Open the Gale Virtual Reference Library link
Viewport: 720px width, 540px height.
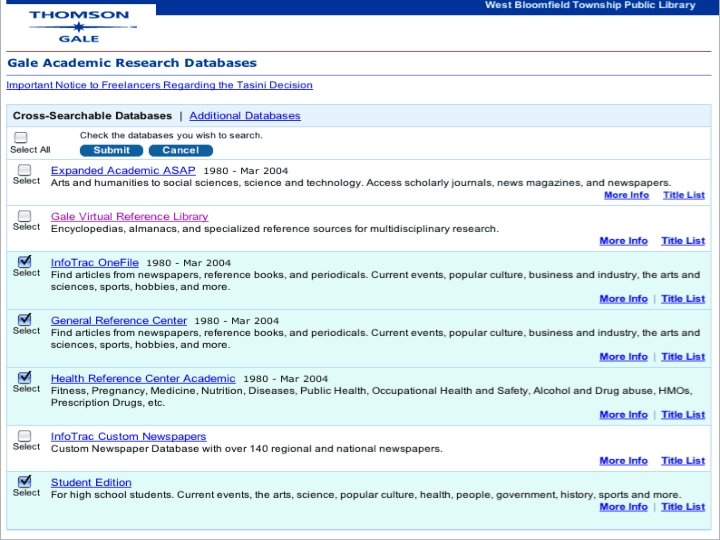[129, 216]
